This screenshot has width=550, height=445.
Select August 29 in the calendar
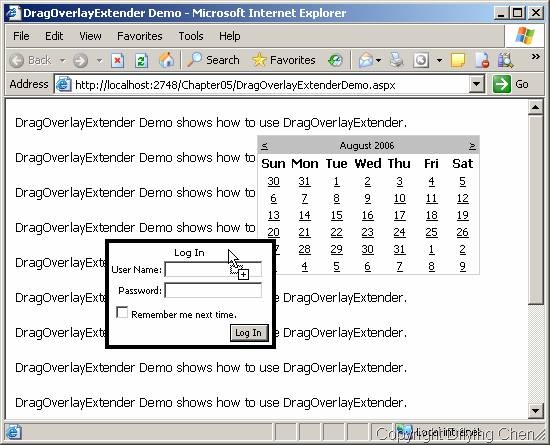click(336, 249)
